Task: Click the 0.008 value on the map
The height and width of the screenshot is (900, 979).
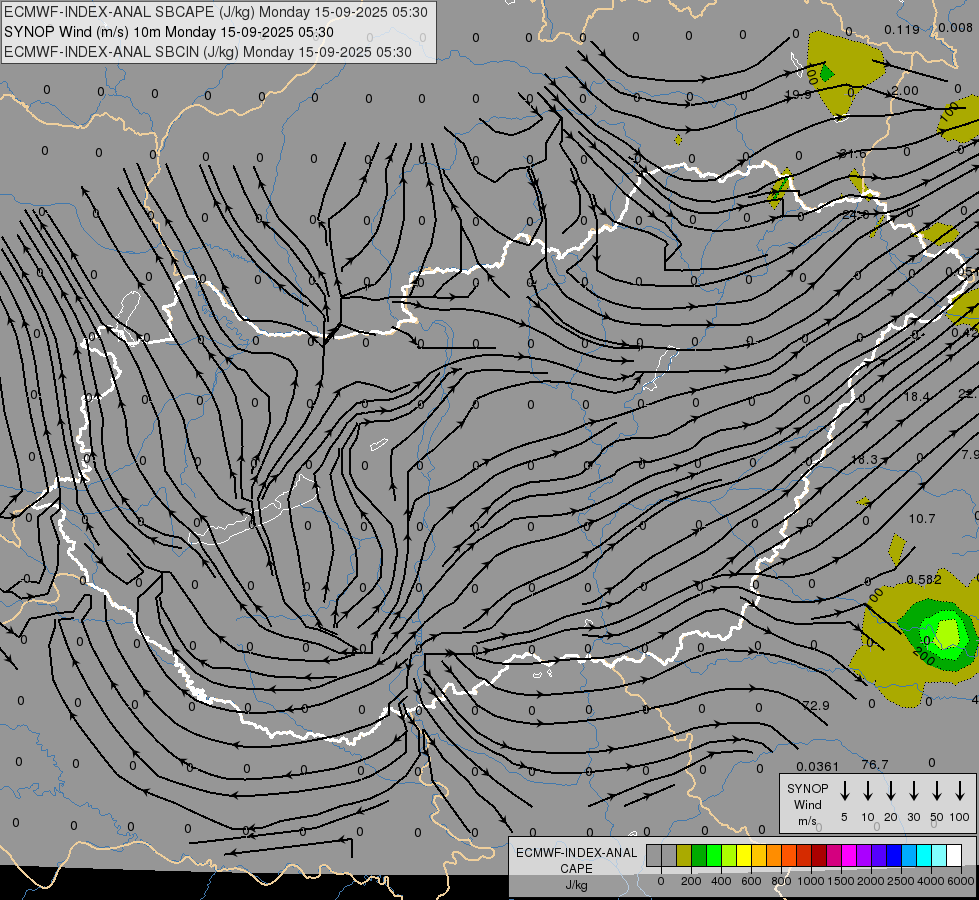Action: pyautogui.click(x=955, y=27)
